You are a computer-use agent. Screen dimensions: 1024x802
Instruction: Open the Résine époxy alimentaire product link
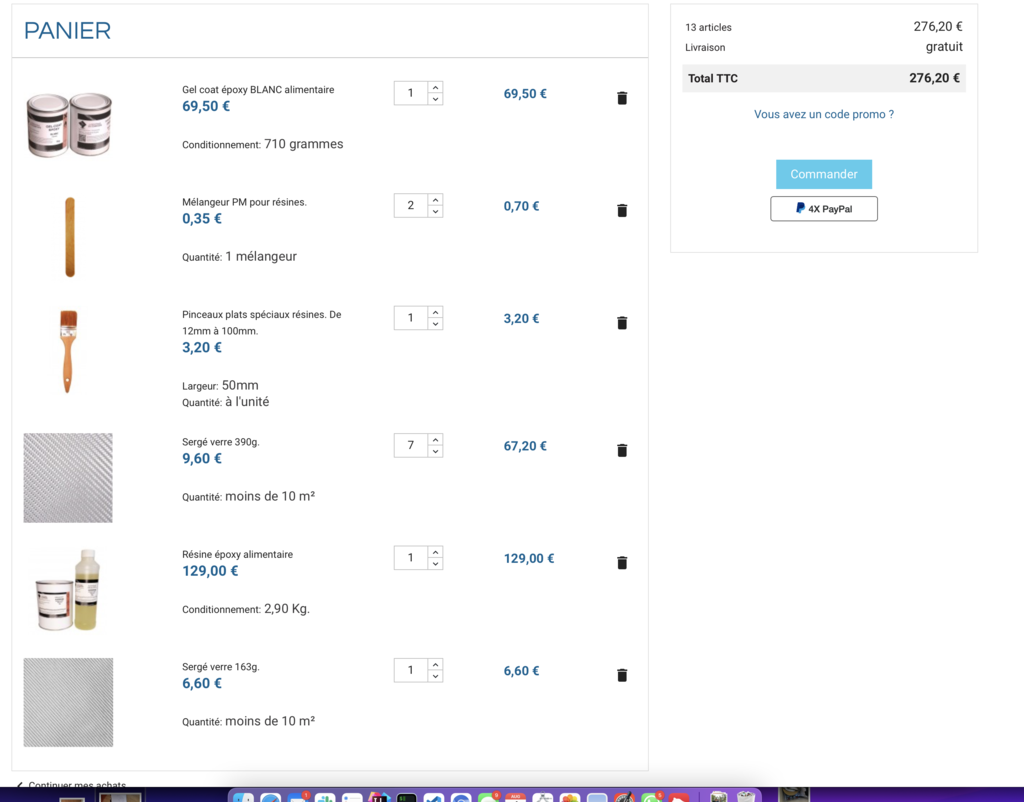coord(237,554)
